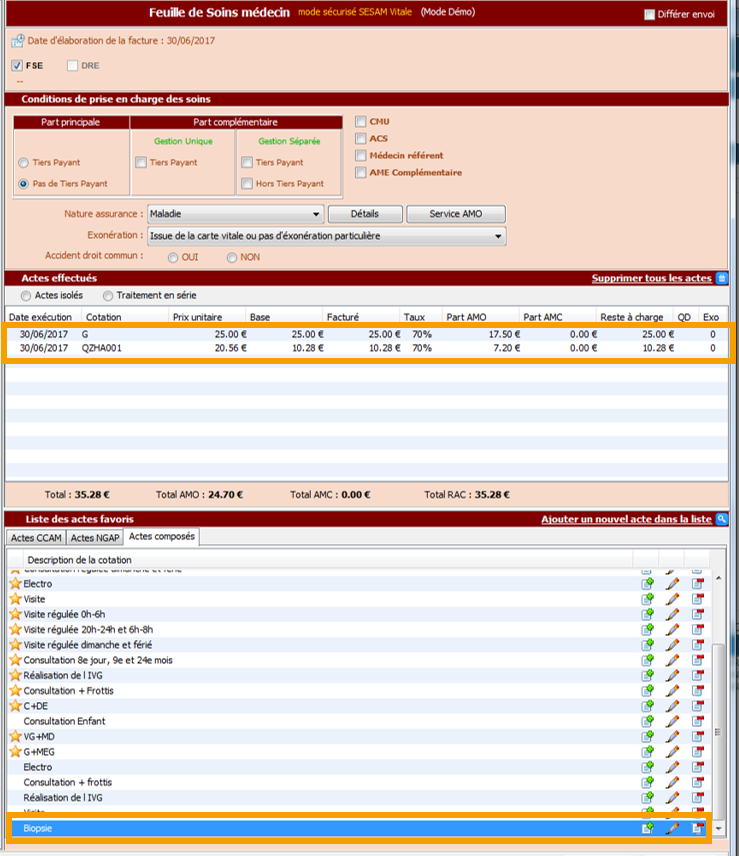
Task: Check the DRE checkbox
Action: coord(72,66)
